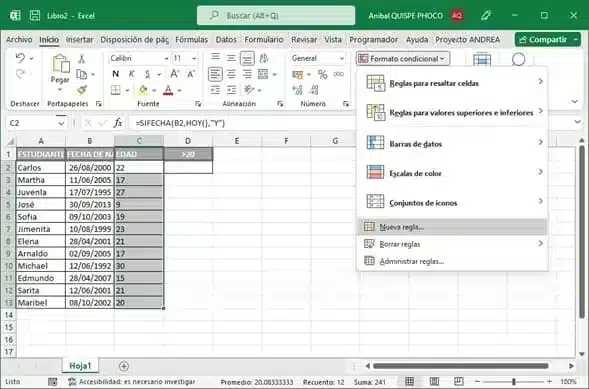Open Número group dialog launcher
The width and height of the screenshot is (589, 389).
346,104
